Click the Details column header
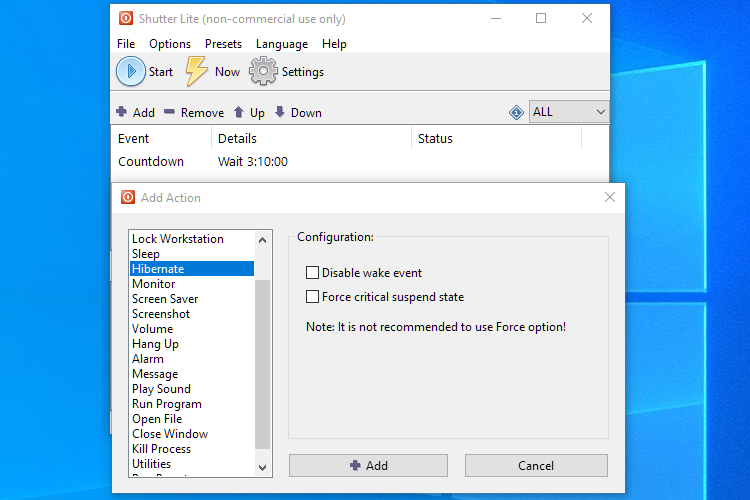Screen dimensions: 750x500 [311, 139]
